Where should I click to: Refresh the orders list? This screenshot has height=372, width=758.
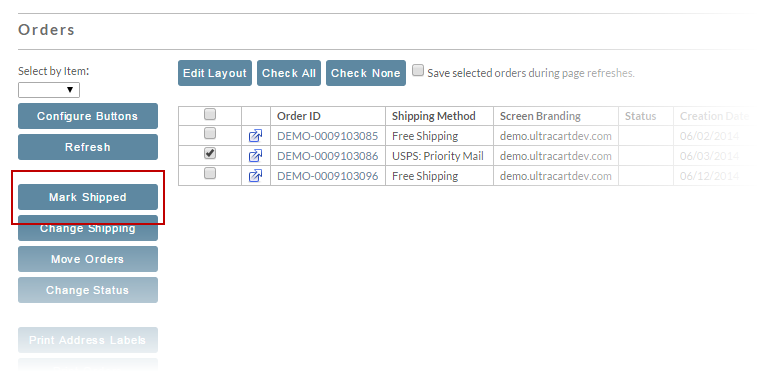(88, 147)
